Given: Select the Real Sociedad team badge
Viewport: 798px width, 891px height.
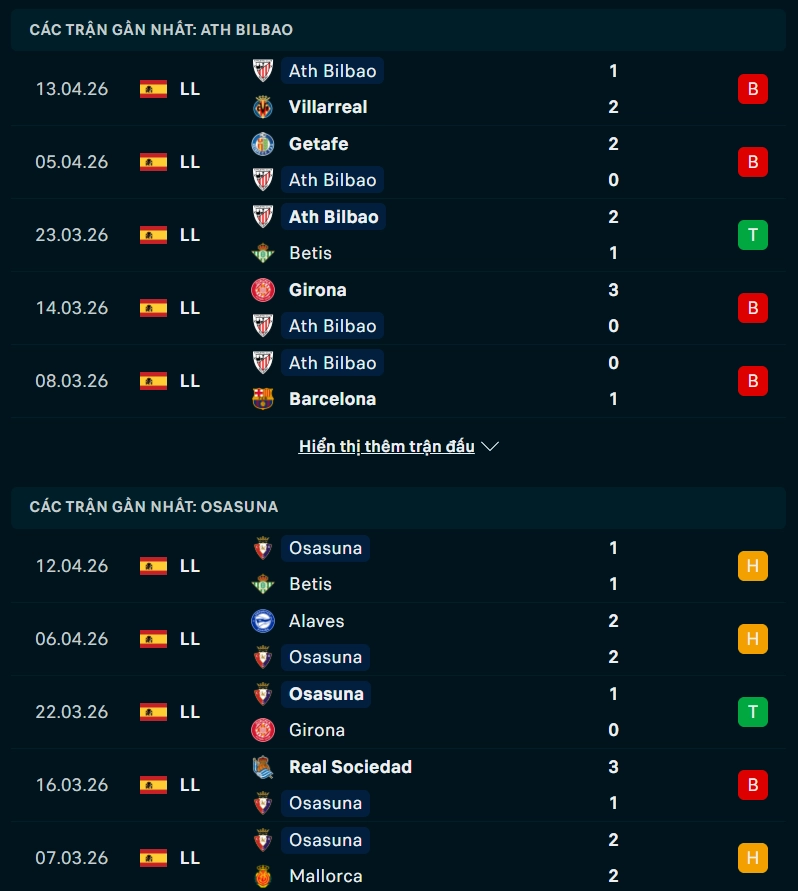Looking at the screenshot, I should click(x=262, y=767).
